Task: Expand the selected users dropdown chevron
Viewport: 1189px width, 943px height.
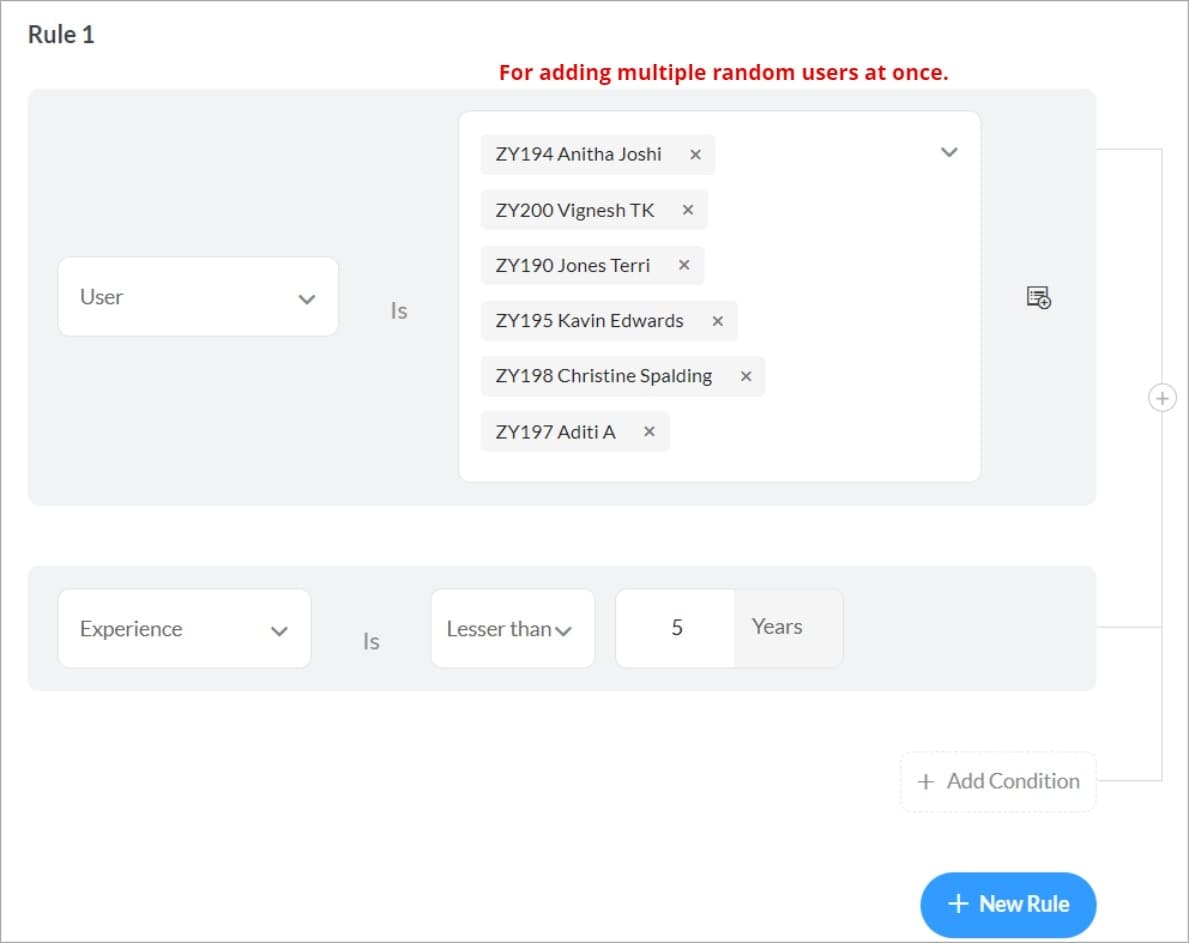Action: 949,152
